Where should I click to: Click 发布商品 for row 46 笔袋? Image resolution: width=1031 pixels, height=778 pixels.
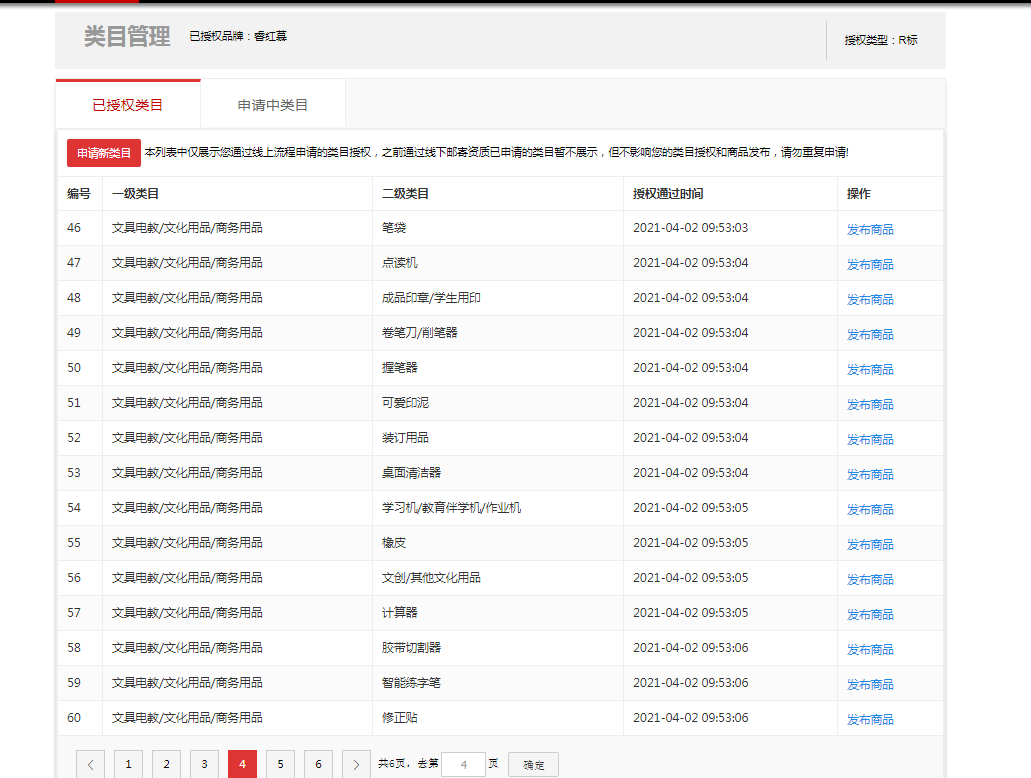pyautogui.click(x=870, y=229)
